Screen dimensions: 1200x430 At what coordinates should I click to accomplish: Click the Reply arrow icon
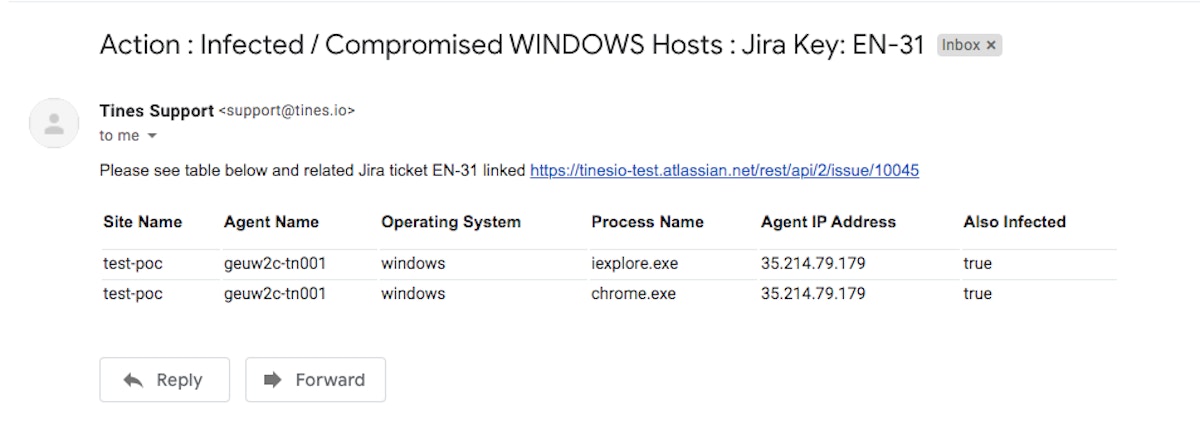point(133,380)
